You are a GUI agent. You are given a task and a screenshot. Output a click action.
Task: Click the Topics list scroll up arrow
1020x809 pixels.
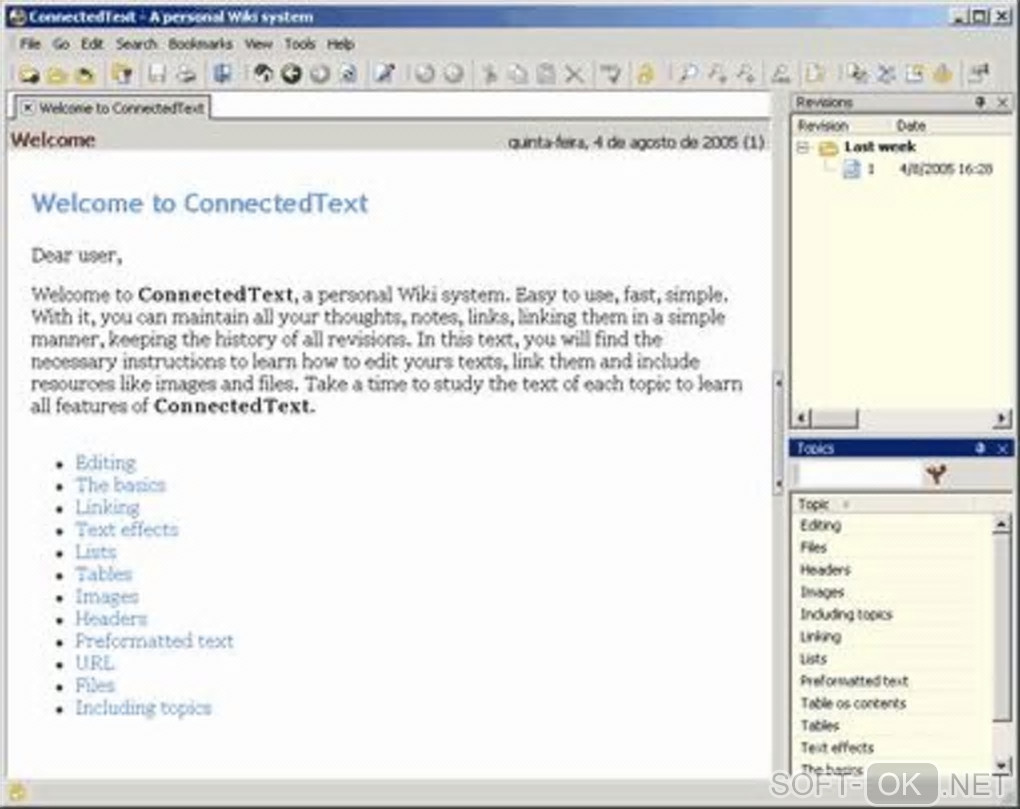1002,524
